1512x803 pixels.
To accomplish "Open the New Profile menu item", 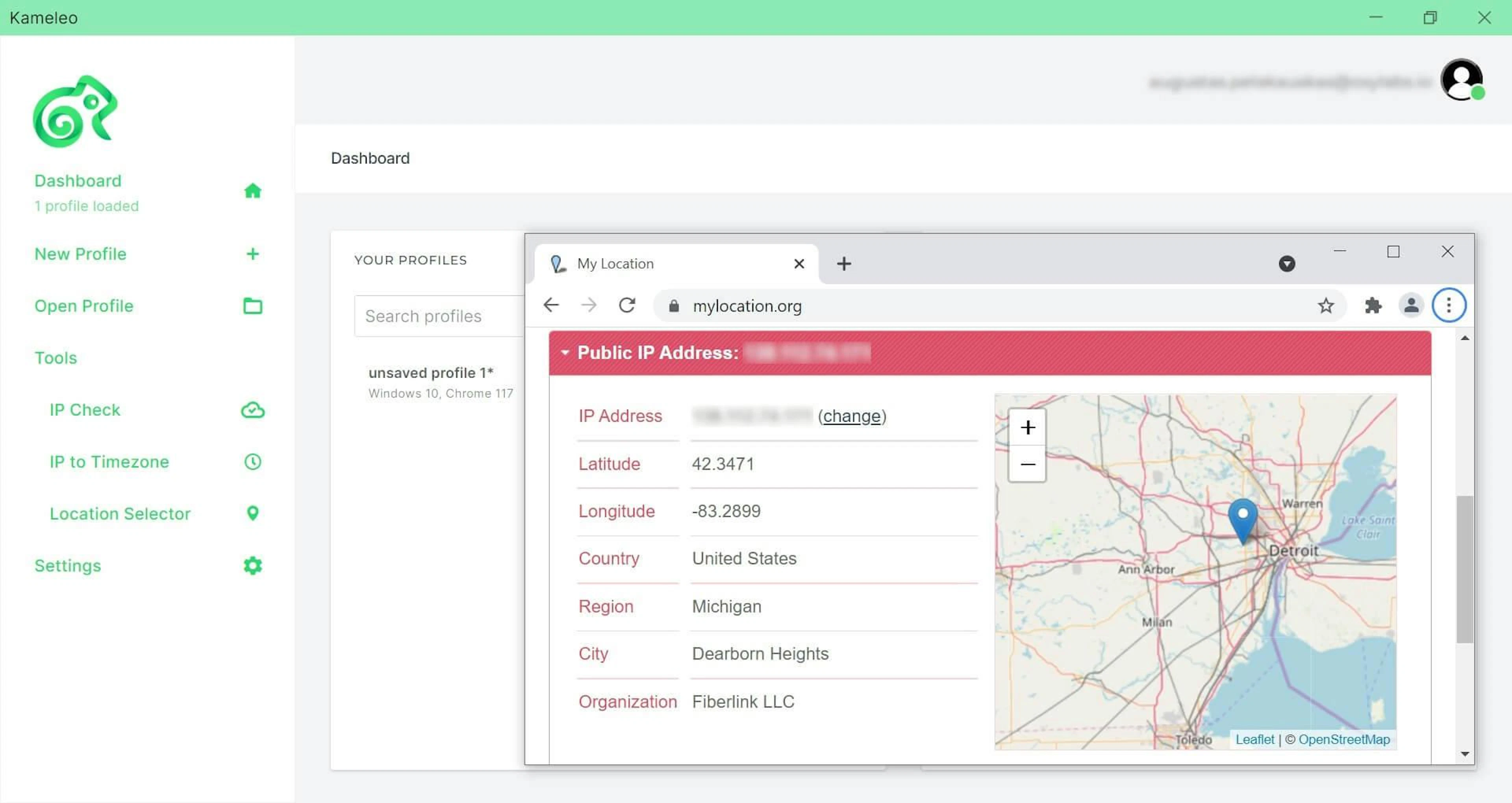I will coord(80,253).
